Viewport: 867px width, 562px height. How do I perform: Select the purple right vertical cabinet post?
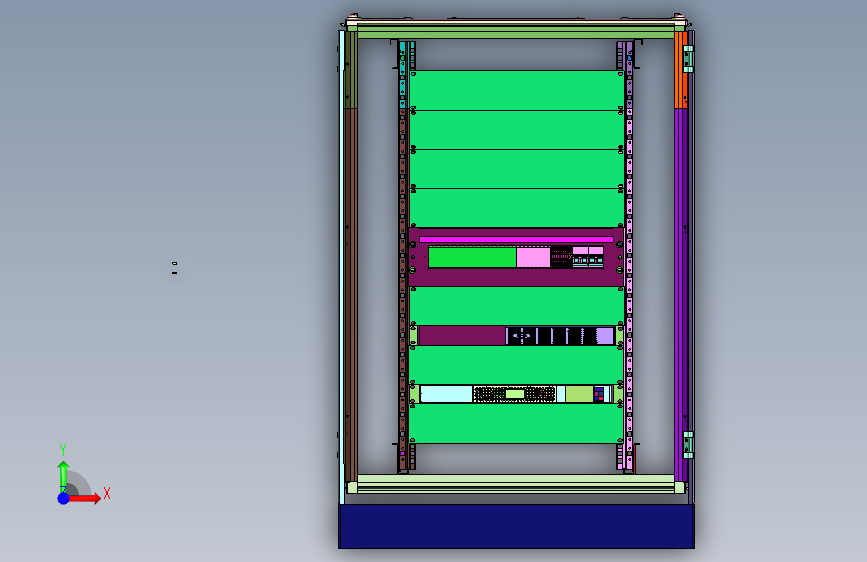681,293
